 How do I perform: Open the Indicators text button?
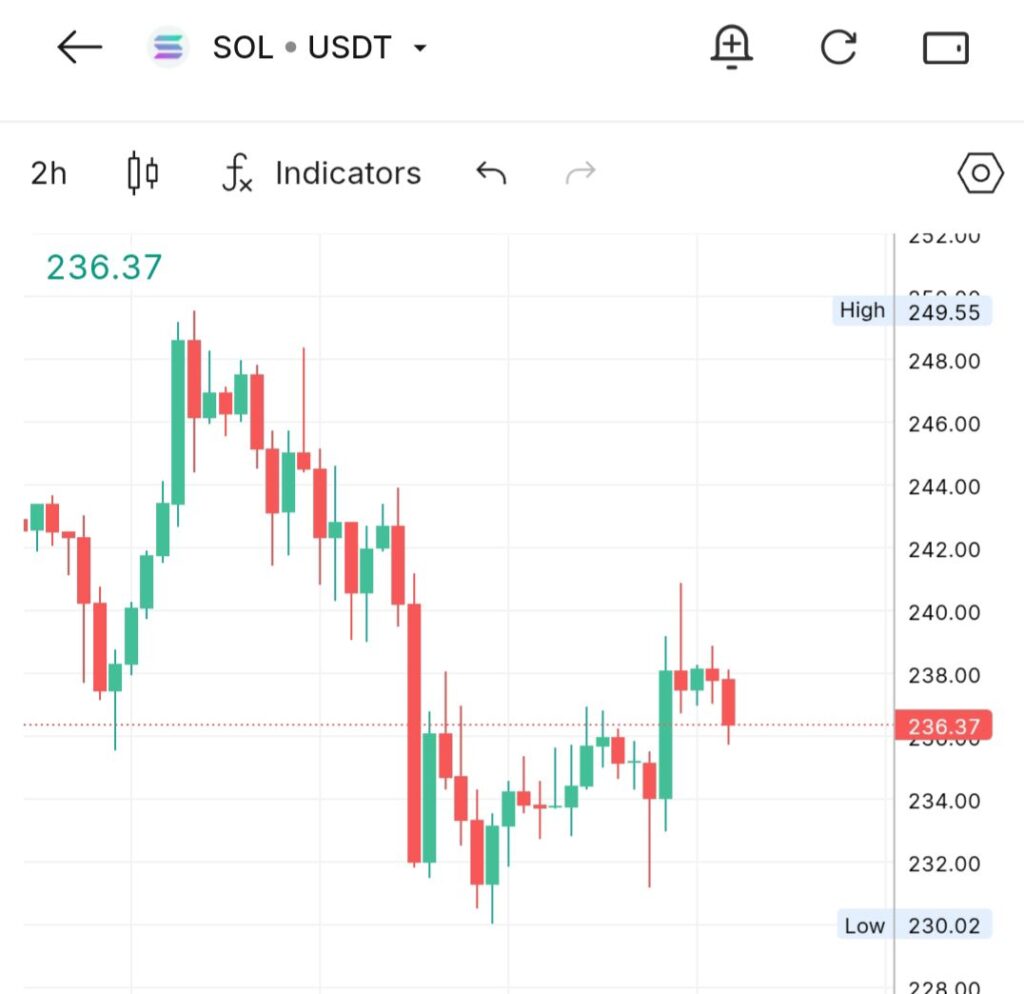click(x=348, y=173)
